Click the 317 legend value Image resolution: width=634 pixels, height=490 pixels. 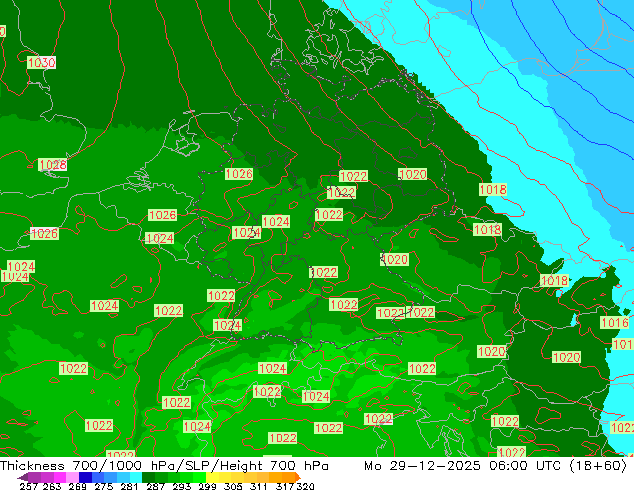coord(285,486)
